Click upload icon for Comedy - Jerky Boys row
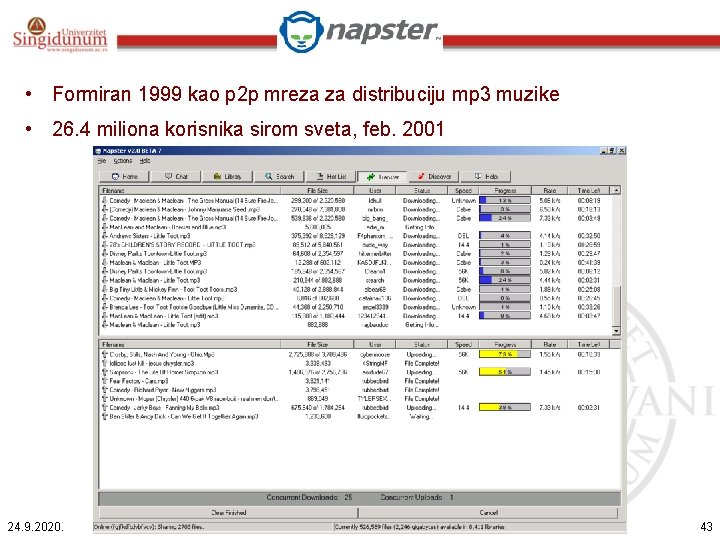Screen dimensions: 720x540 tap(105, 408)
